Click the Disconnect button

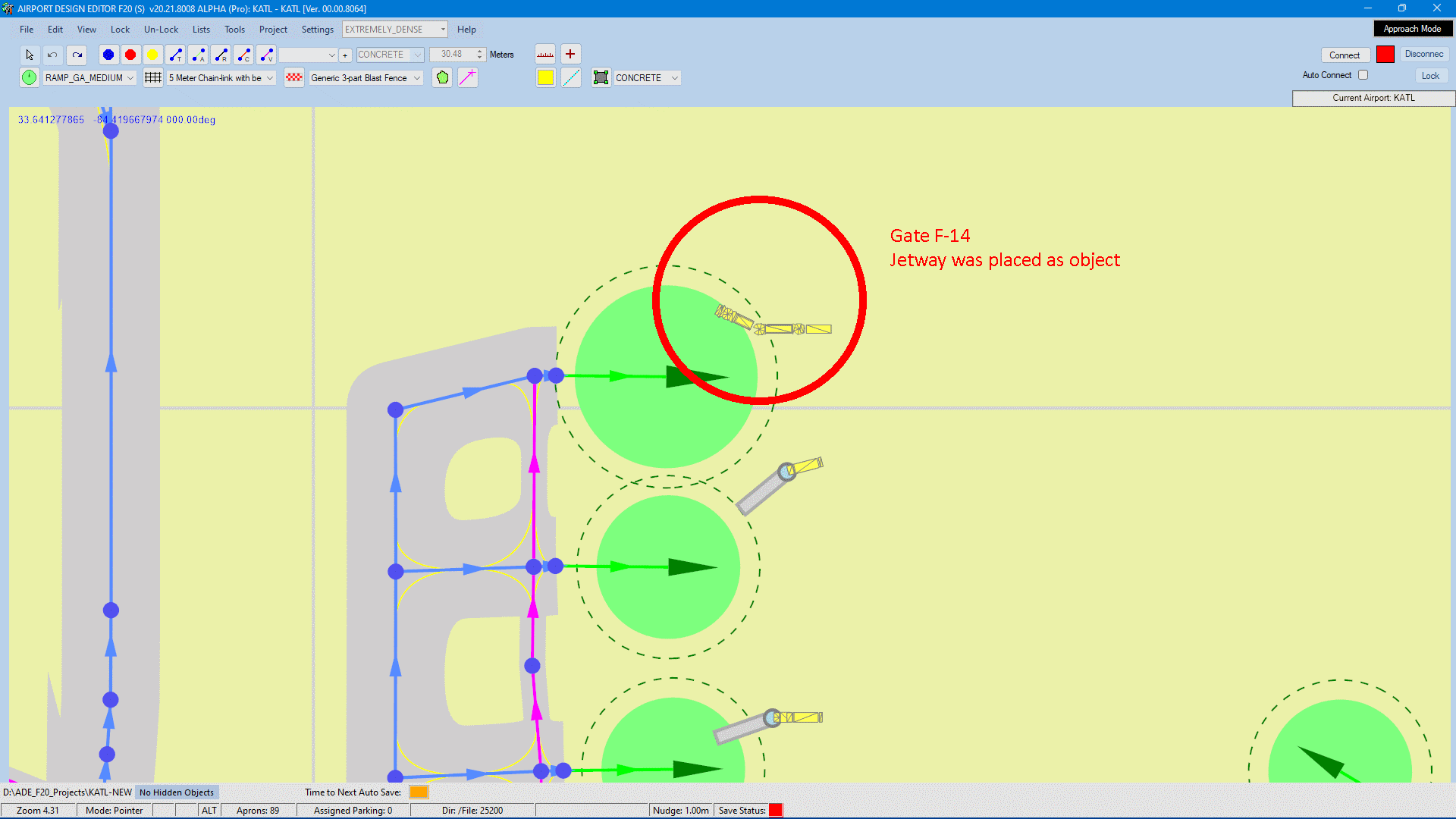1424,54
